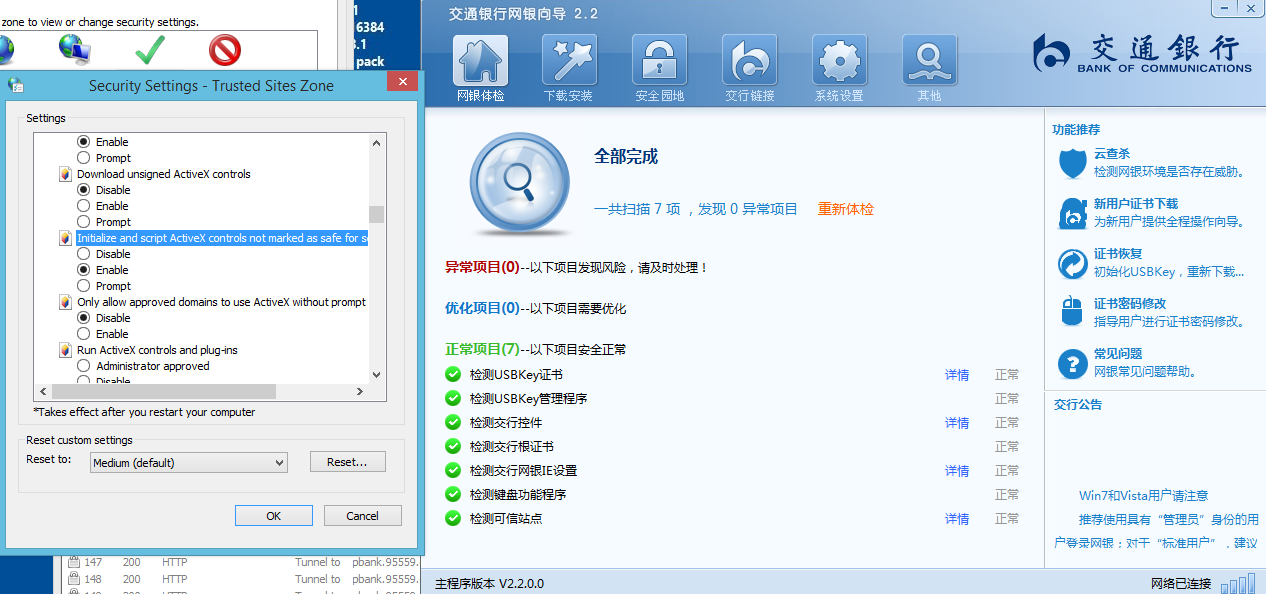Click green check icon for 检测可信站点
Screen dimensions: 1266x594
point(453,518)
